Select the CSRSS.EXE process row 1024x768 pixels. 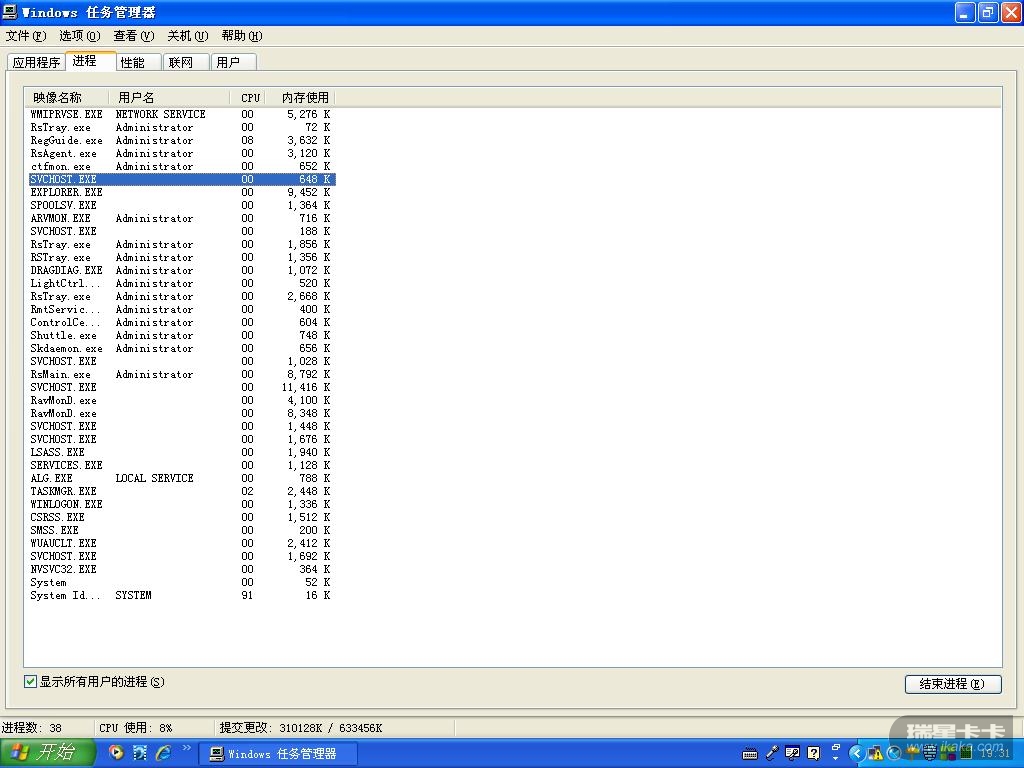tap(182, 517)
